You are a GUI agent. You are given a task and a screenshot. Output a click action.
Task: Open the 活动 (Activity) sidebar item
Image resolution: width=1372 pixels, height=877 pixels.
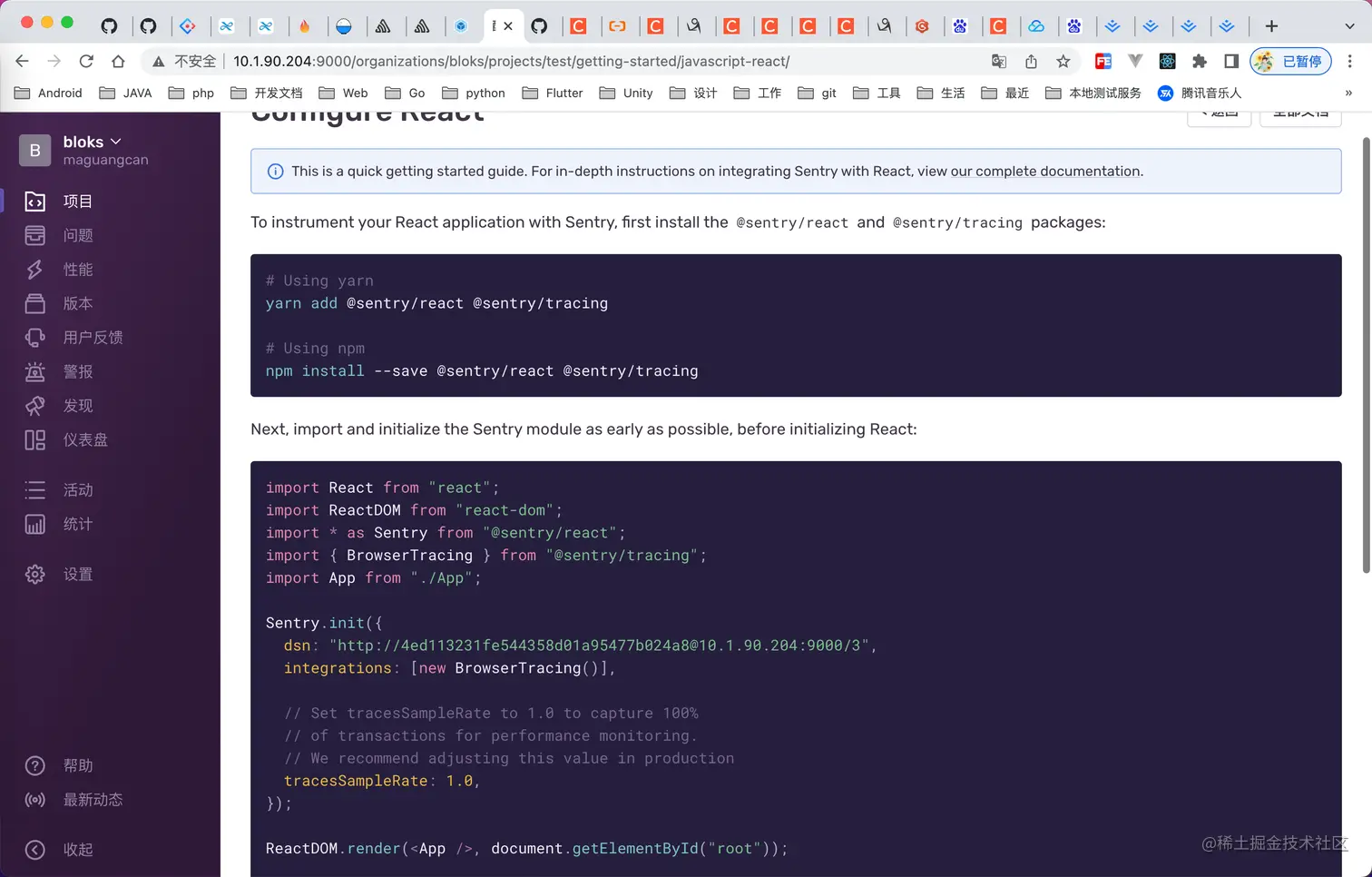coord(60,490)
